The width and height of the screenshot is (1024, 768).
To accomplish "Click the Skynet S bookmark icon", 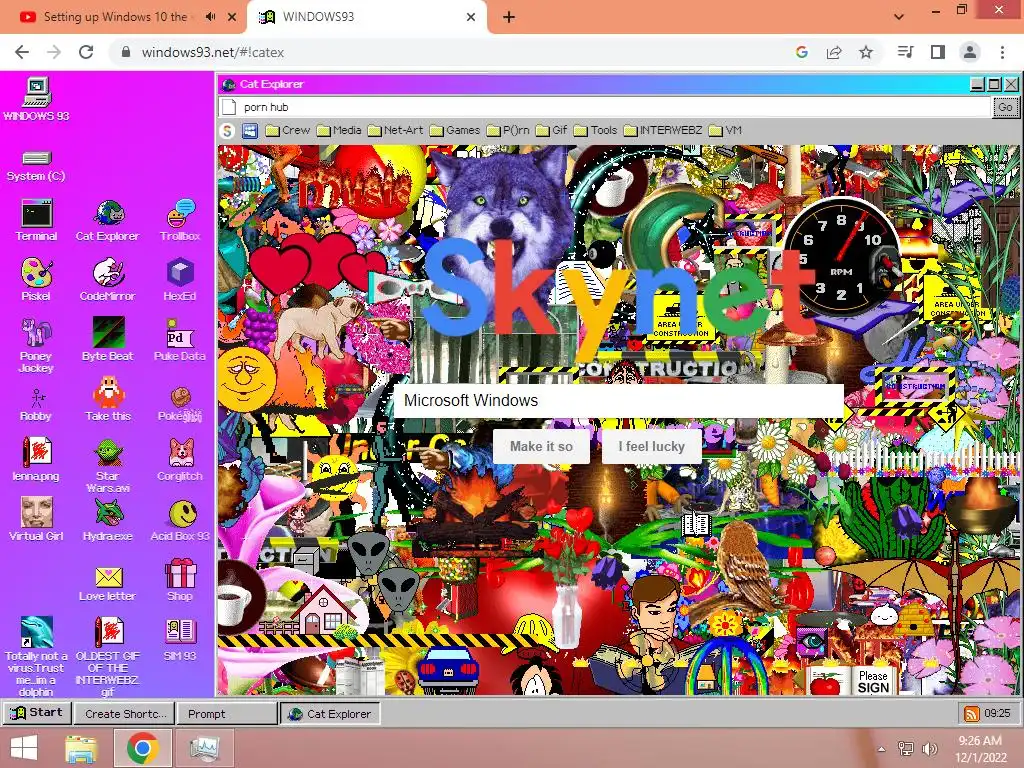I will [227, 131].
